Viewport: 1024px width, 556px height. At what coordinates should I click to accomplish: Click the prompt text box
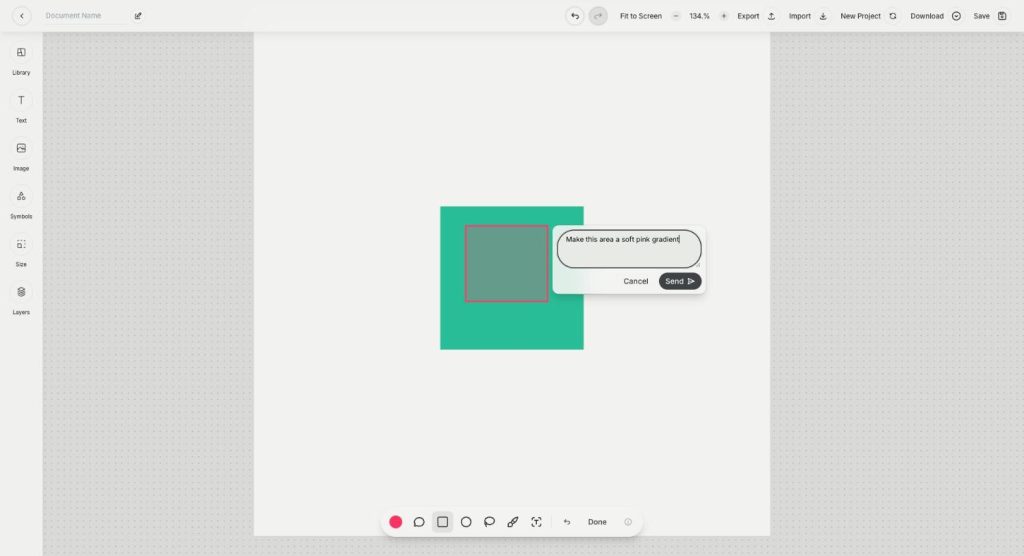click(629, 248)
